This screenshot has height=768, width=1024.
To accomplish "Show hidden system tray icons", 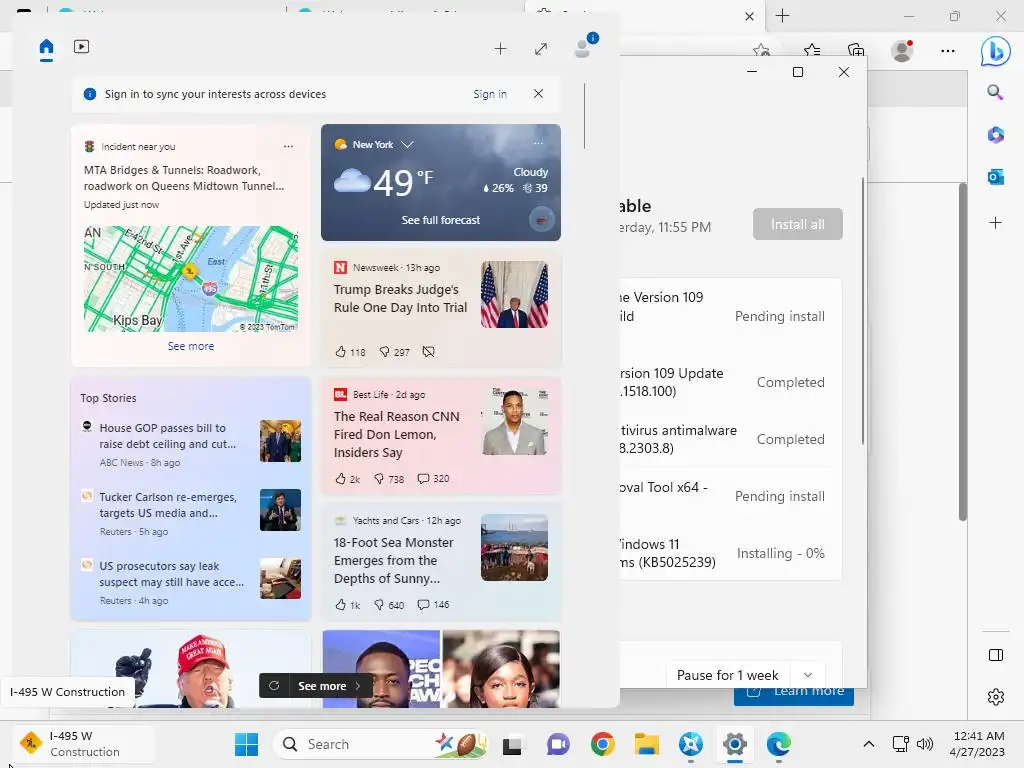I will [x=869, y=744].
